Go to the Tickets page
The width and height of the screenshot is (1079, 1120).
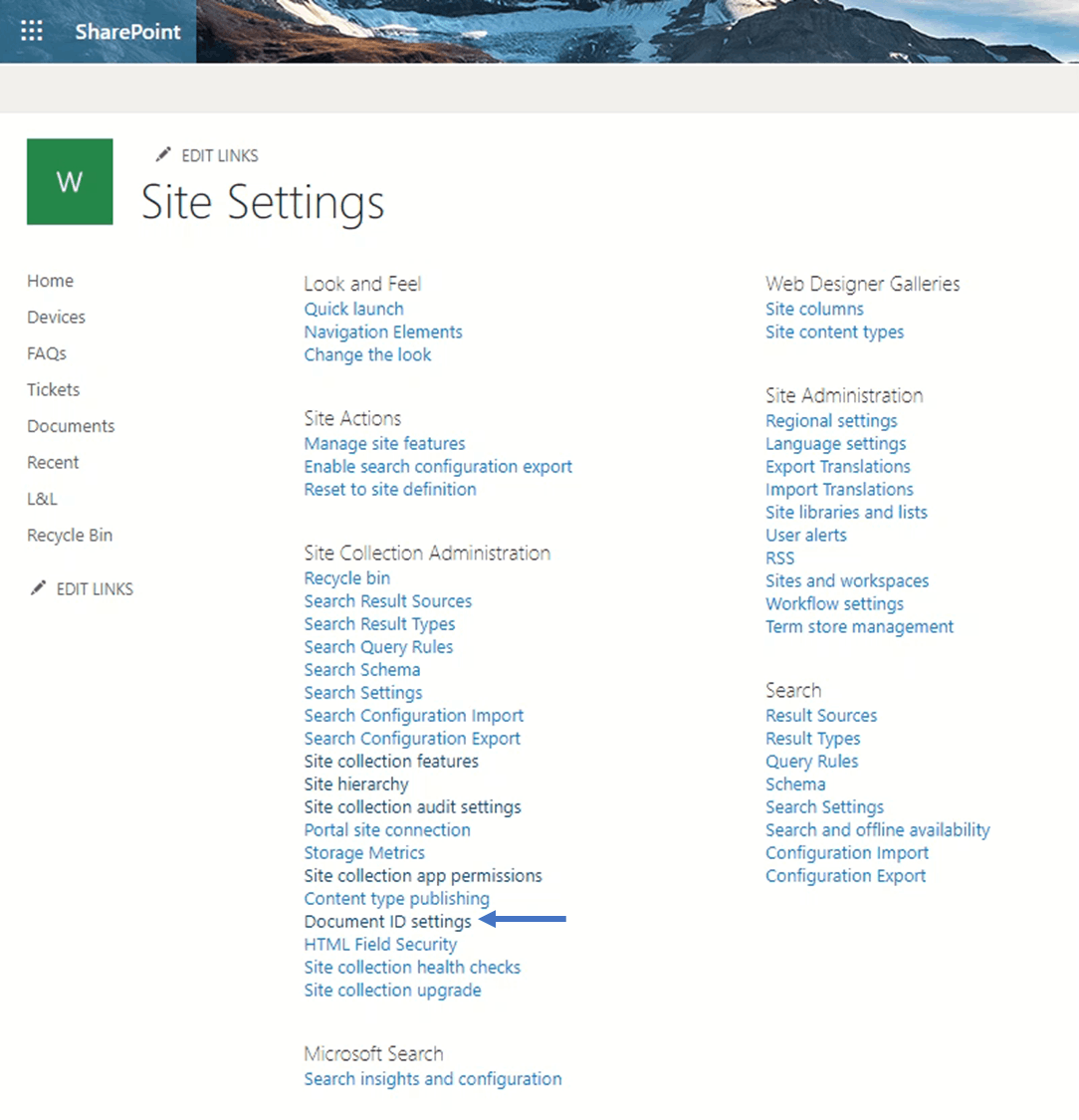(53, 389)
